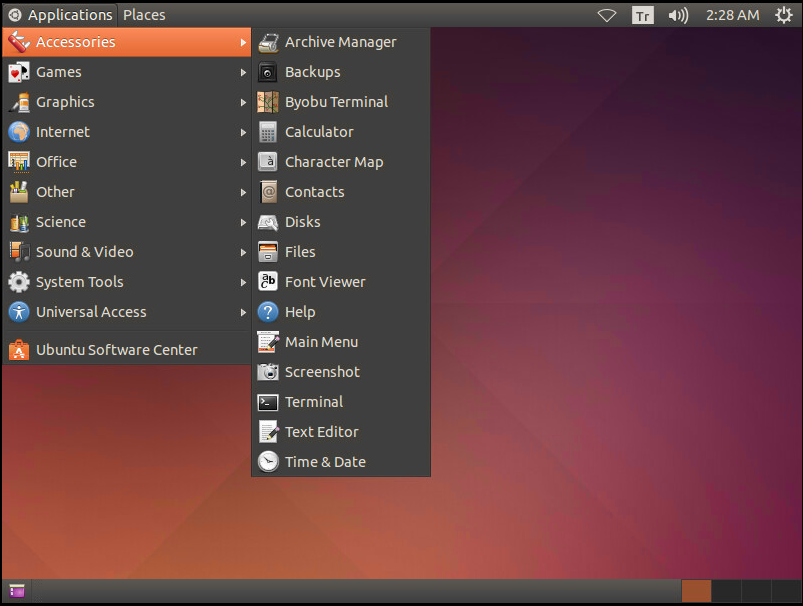Launch Backups via its safe icon

click(x=268, y=72)
